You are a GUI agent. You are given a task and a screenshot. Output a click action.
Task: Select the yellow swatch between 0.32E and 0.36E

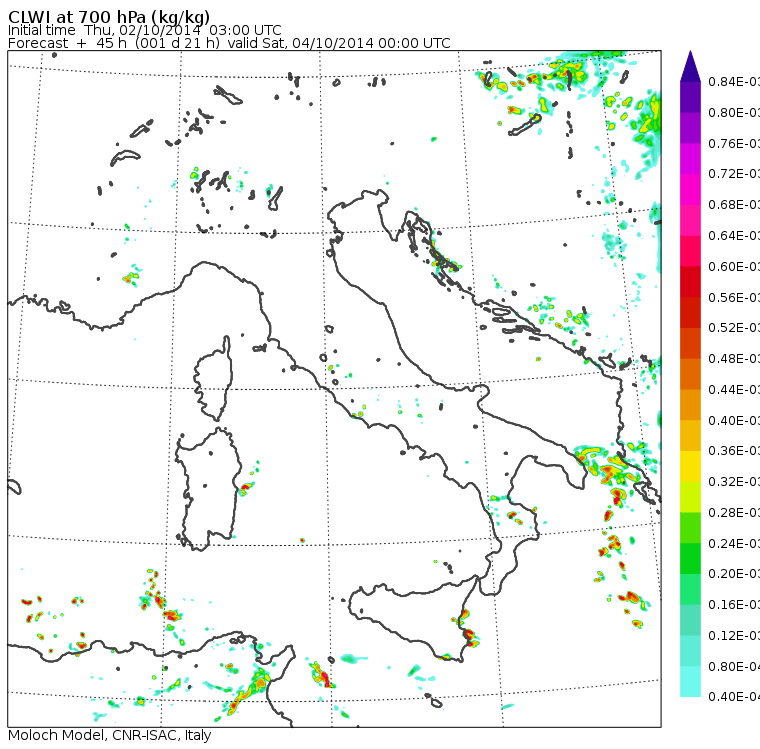pyautogui.click(x=690, y=467)
